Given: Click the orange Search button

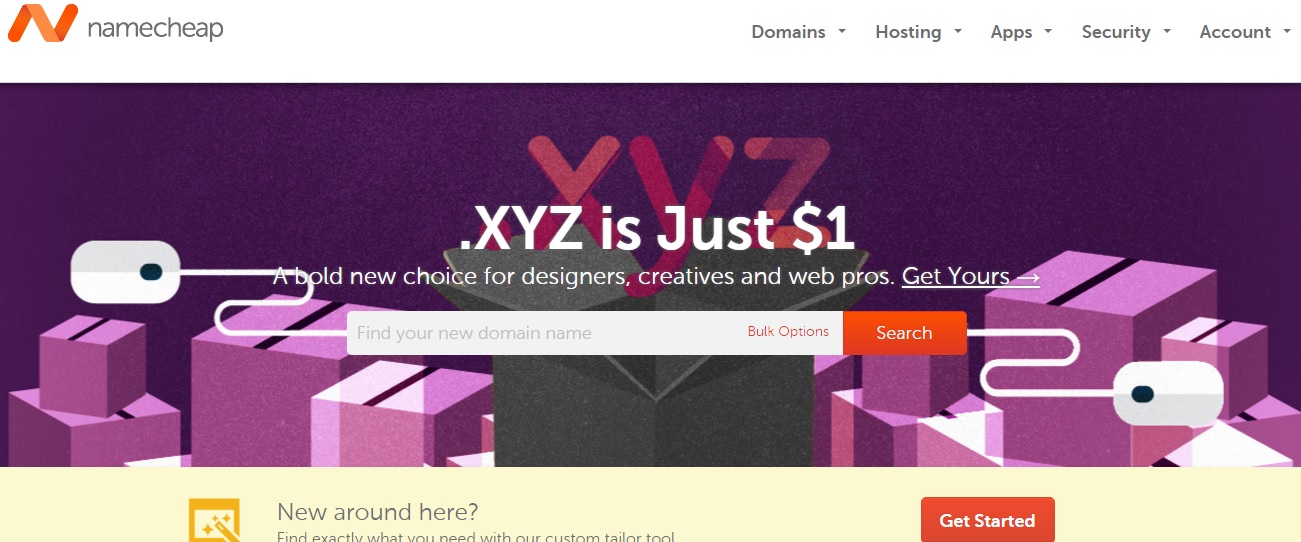Looking at the screenshot, I should pos(904,333).
